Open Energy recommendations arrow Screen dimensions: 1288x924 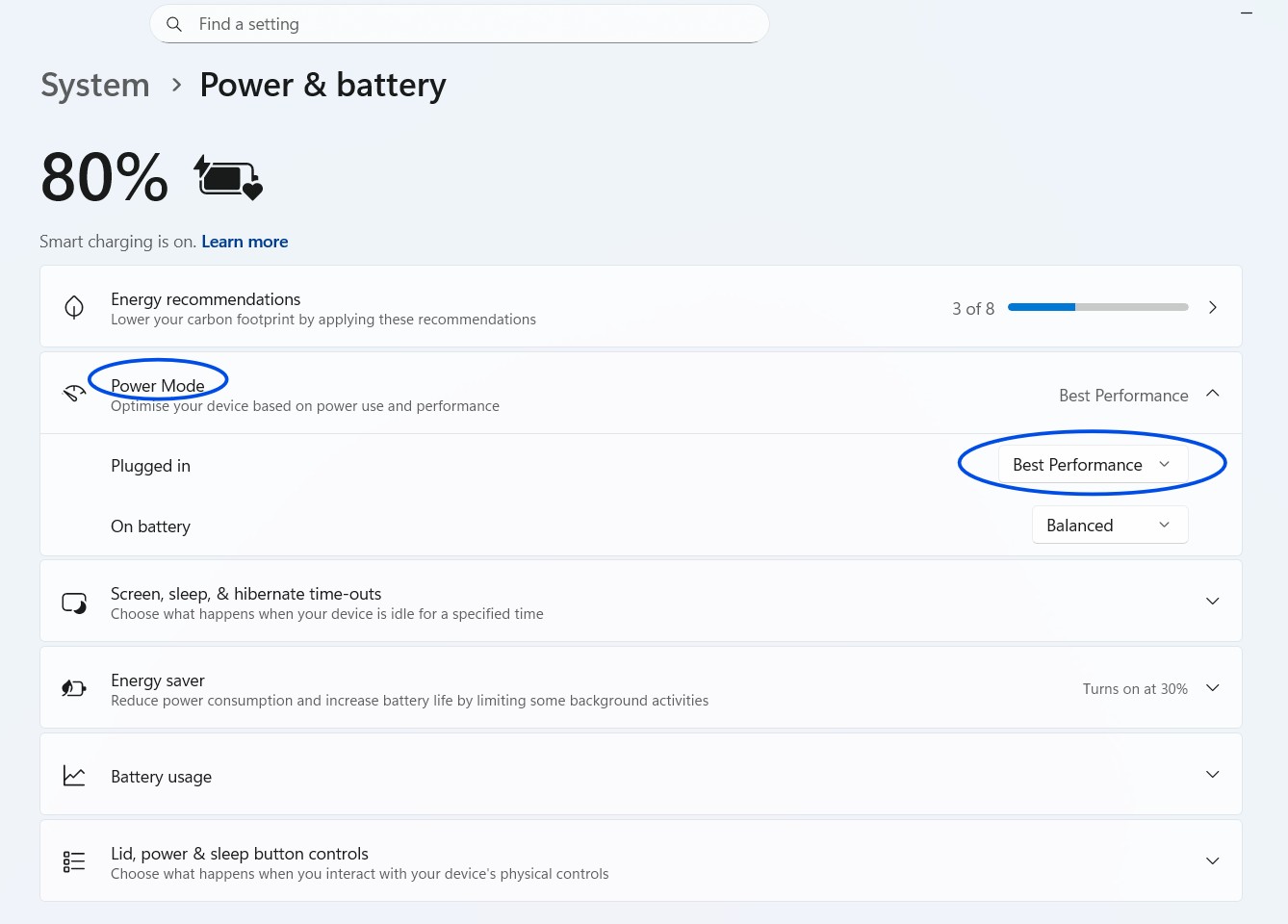point(1213,307)
